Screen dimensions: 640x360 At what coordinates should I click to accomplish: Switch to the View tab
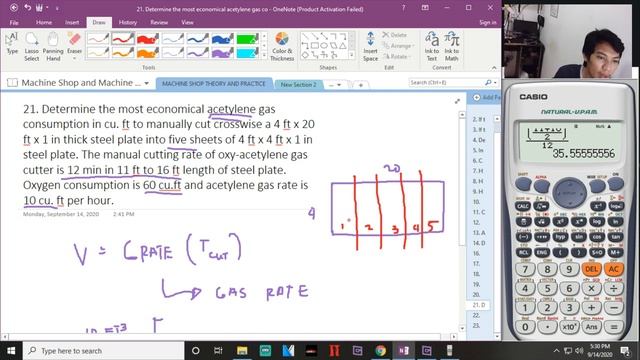187,22
